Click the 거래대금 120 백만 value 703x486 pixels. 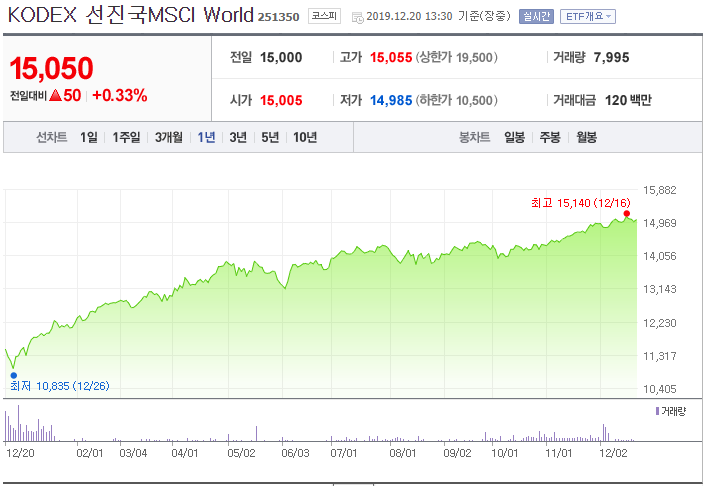coord(628,100)
